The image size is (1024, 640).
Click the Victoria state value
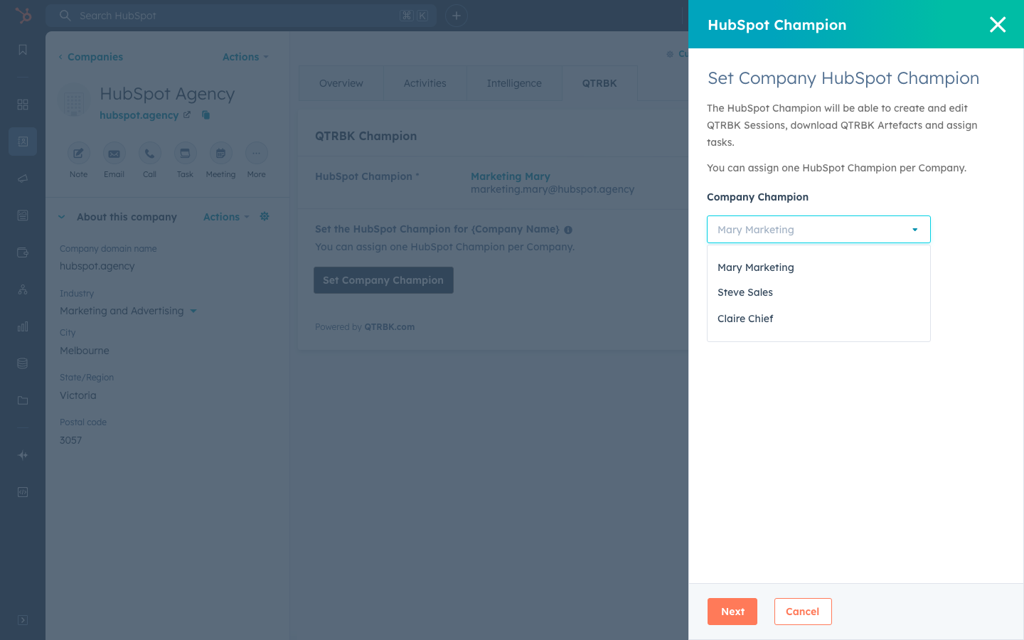(x=78, y=395)
